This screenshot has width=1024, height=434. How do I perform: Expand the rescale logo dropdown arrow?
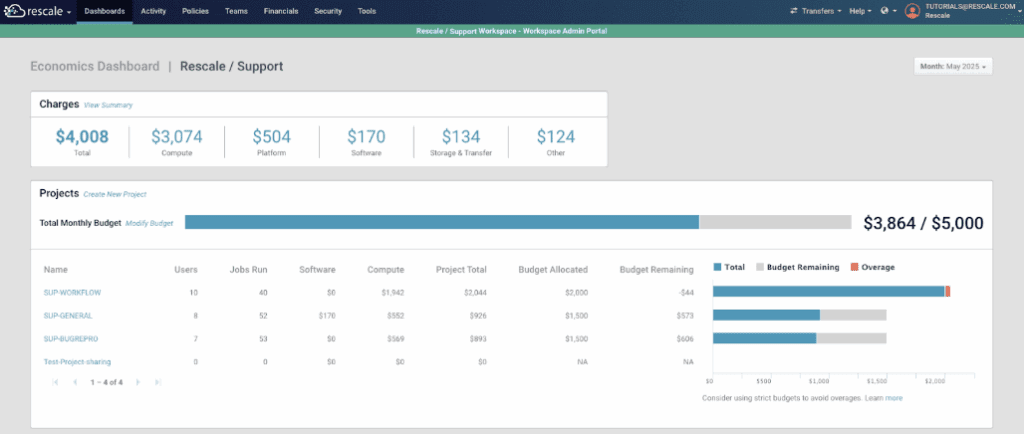point(69,12)
